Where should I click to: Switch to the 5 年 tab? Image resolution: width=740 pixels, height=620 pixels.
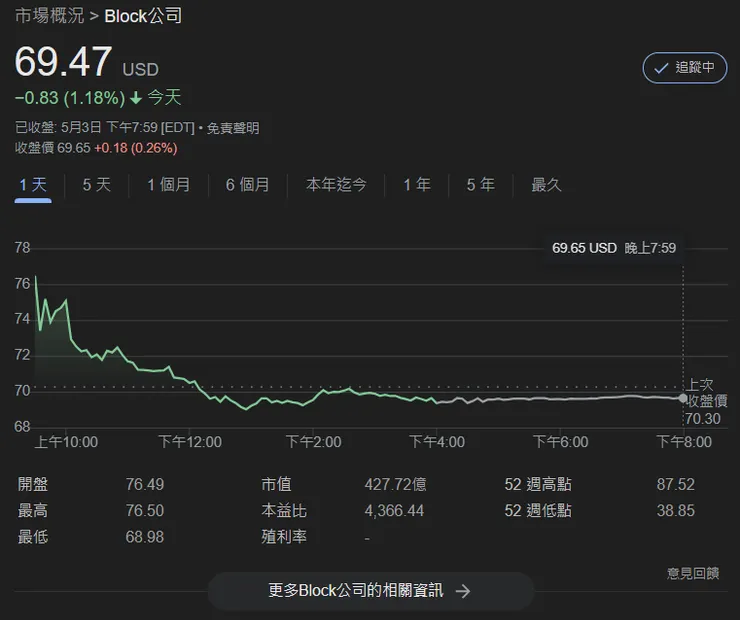point(480,184)
